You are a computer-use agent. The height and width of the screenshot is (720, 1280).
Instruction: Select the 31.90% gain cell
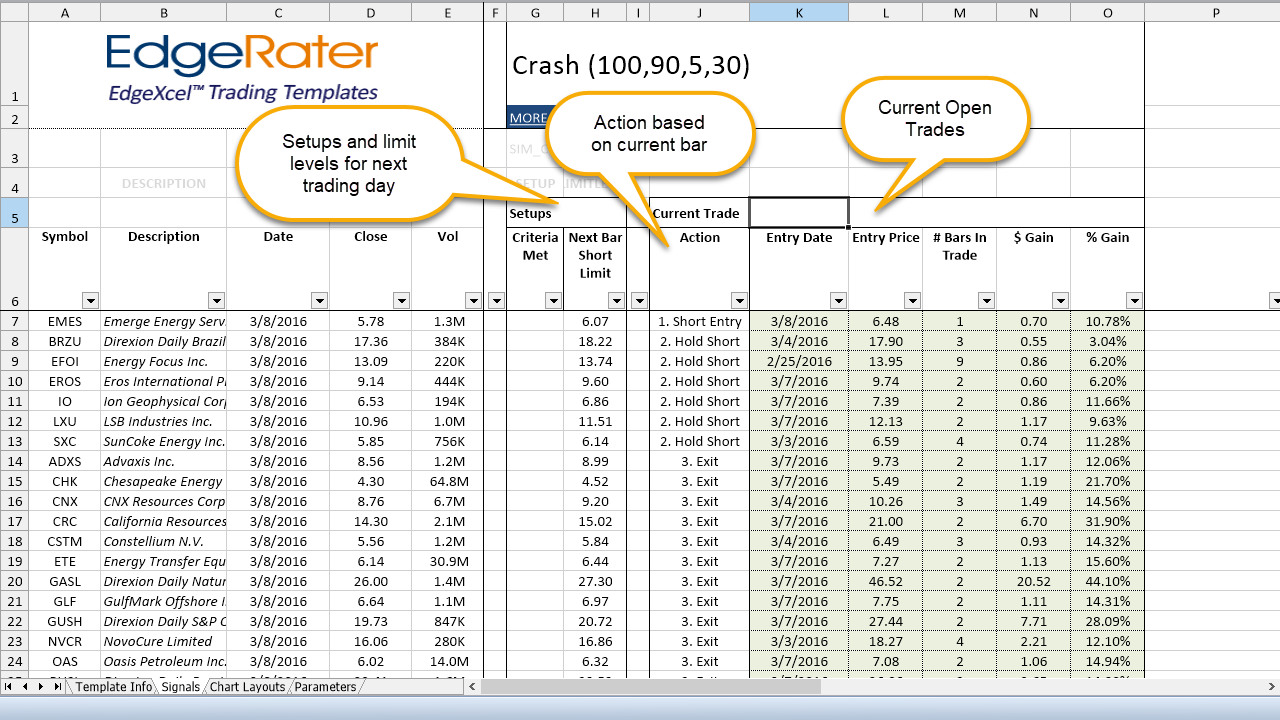click(1108, 521)
